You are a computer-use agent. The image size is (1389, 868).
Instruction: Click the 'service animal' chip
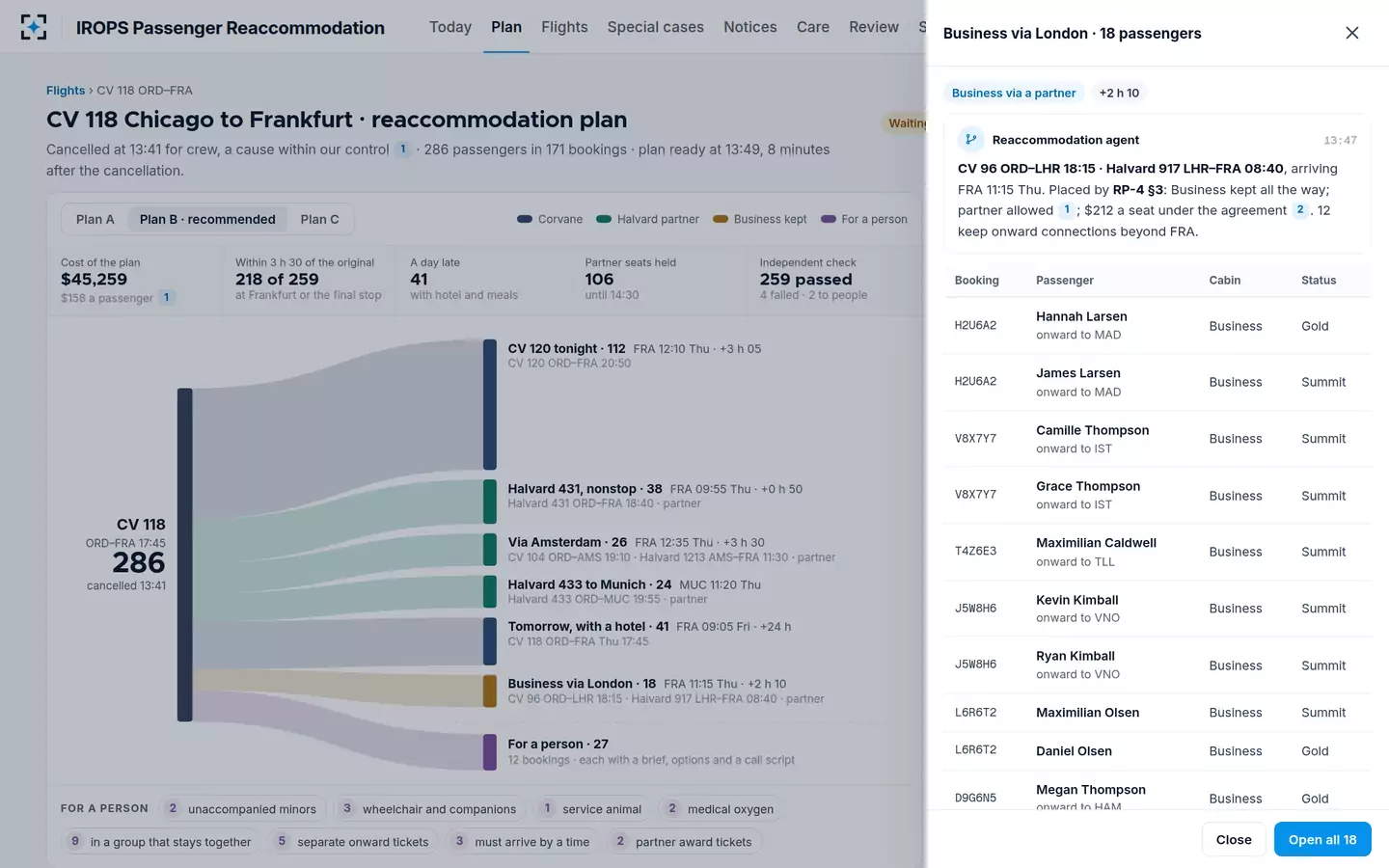[592, 809]
